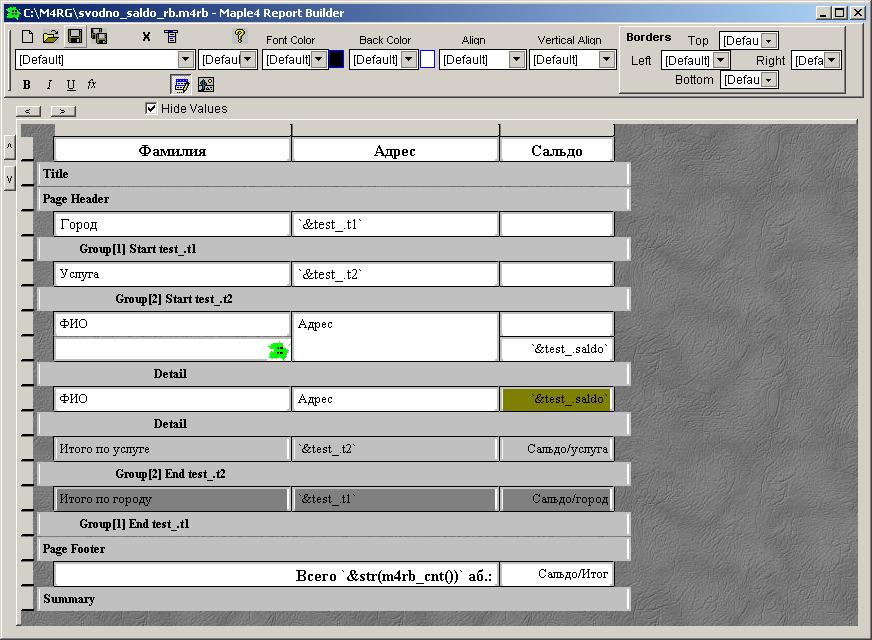The image size is (872, 640).
Task: Click the right arrow navigation button
Action: pyautogui.click(x=63, y=111)
